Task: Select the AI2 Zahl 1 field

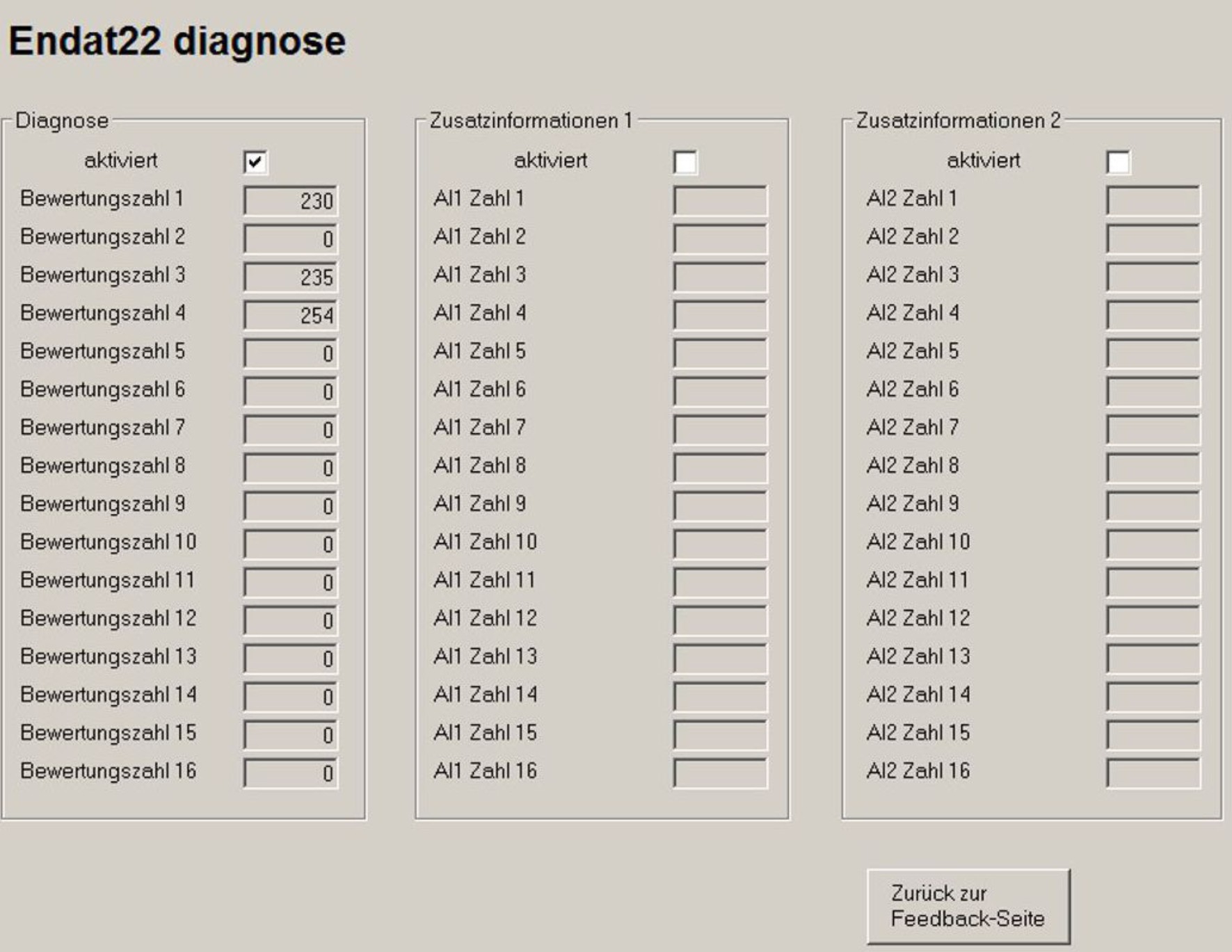Action: (x=1153, y=201)
